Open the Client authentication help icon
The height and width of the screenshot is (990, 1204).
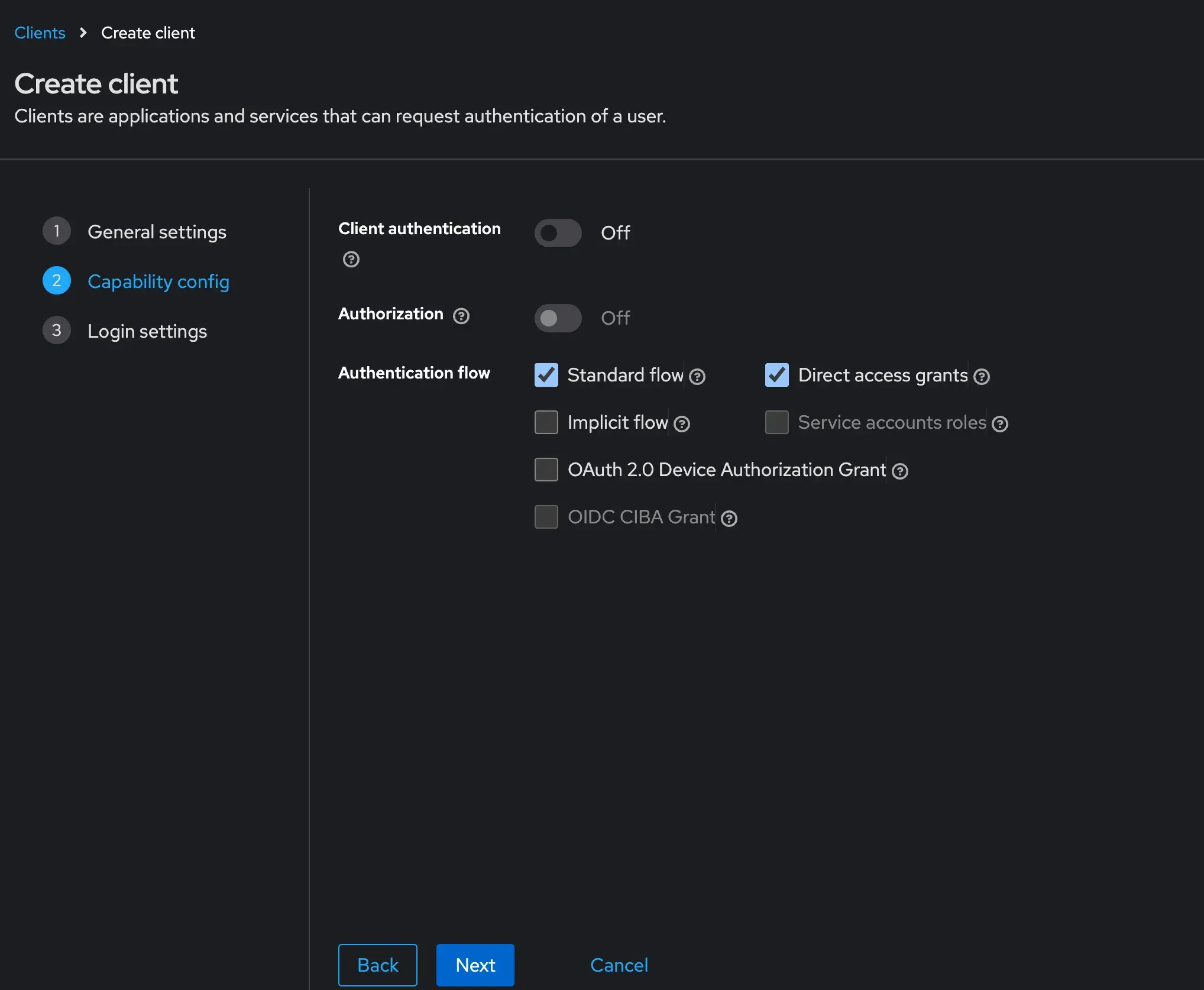(351, 260)
